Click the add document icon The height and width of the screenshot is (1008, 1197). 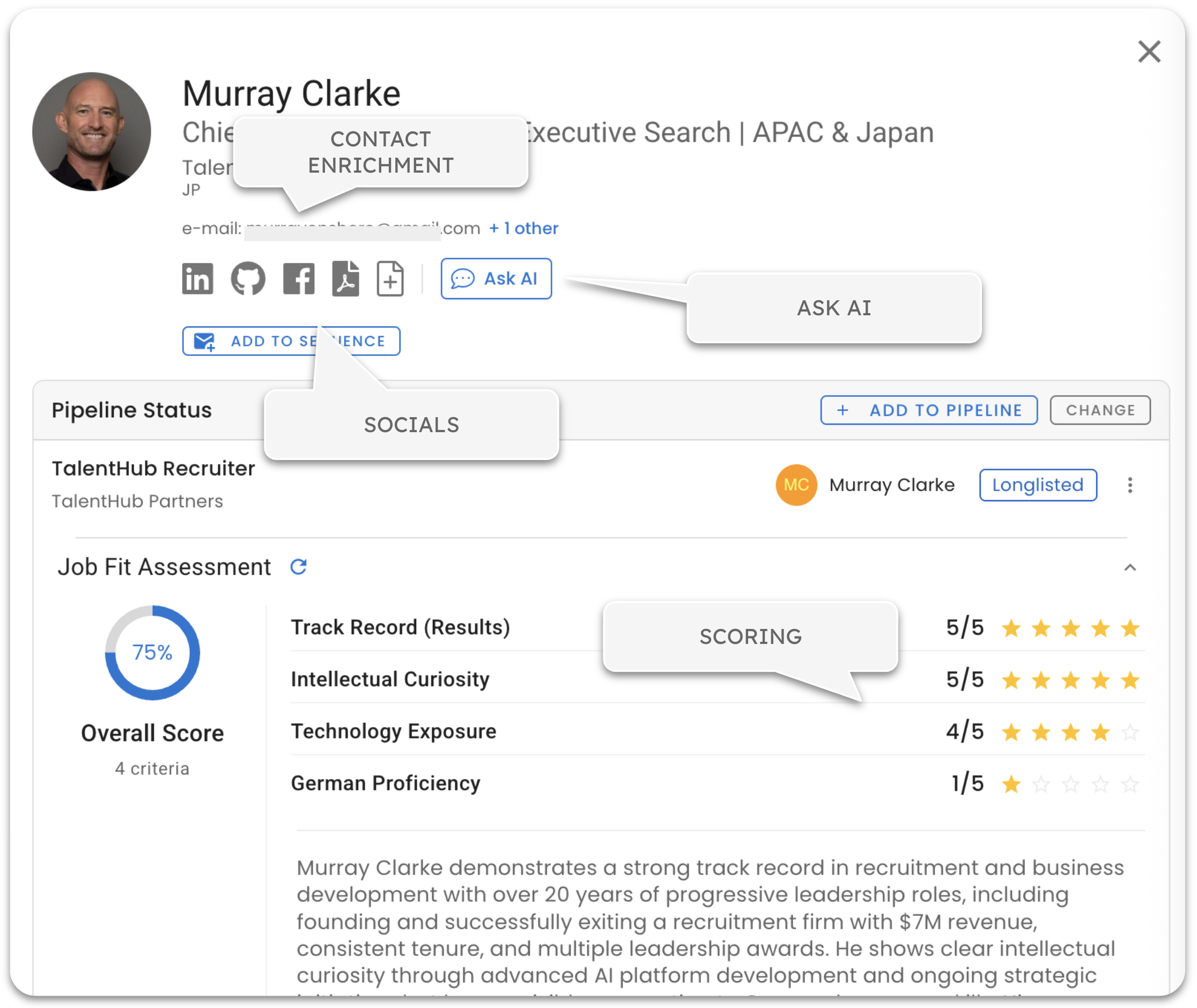click(x=390, y=279)
